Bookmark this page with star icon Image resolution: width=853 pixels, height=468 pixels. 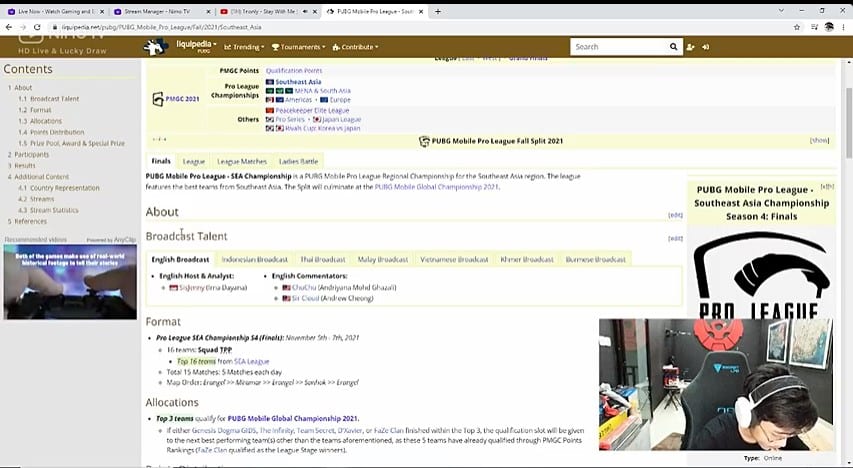(797, 27)
